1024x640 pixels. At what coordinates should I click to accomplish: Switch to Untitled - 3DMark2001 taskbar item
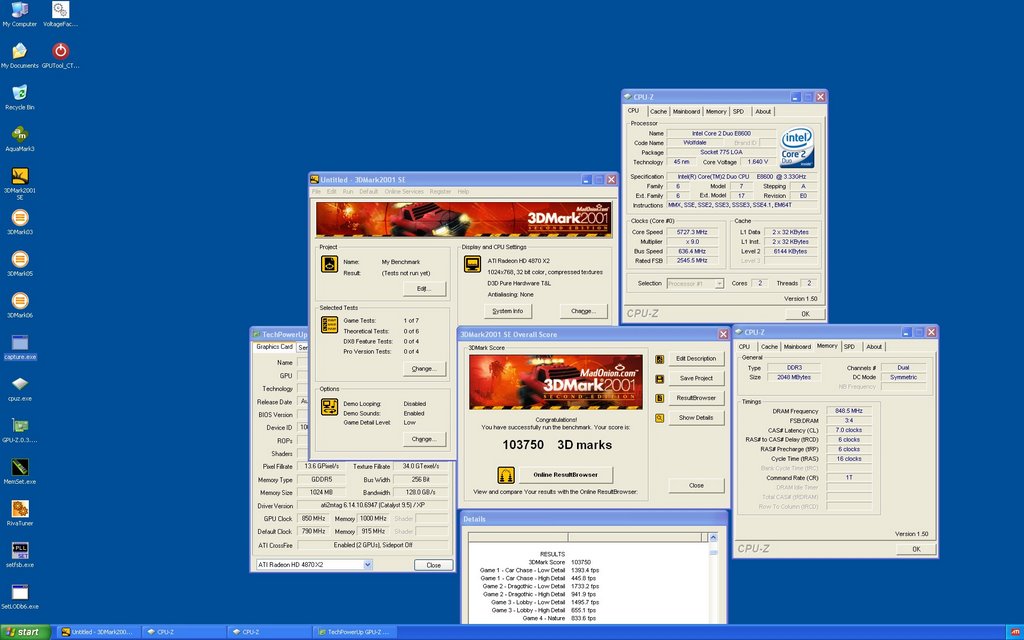[x=97, y=632]
